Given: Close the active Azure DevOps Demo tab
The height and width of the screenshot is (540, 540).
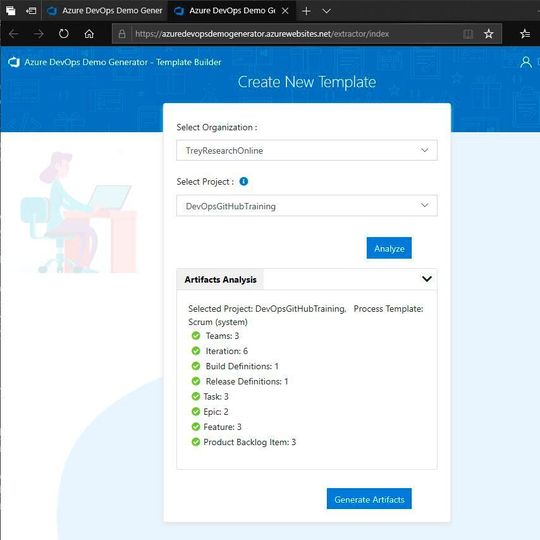Looking at the screenshot, I should pos(285,11).
